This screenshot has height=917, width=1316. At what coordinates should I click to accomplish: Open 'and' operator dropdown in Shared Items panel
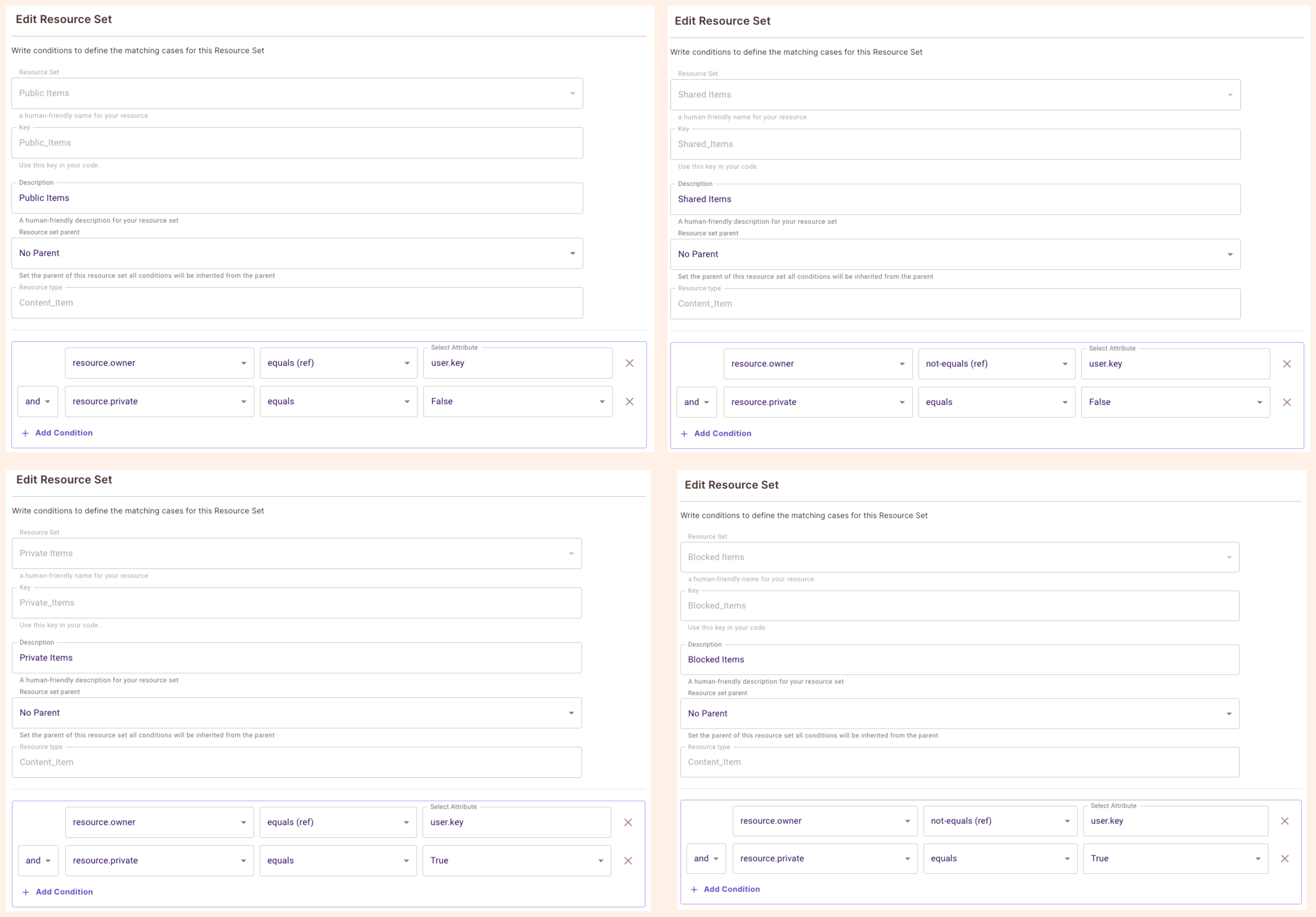(x=696, y=402)
